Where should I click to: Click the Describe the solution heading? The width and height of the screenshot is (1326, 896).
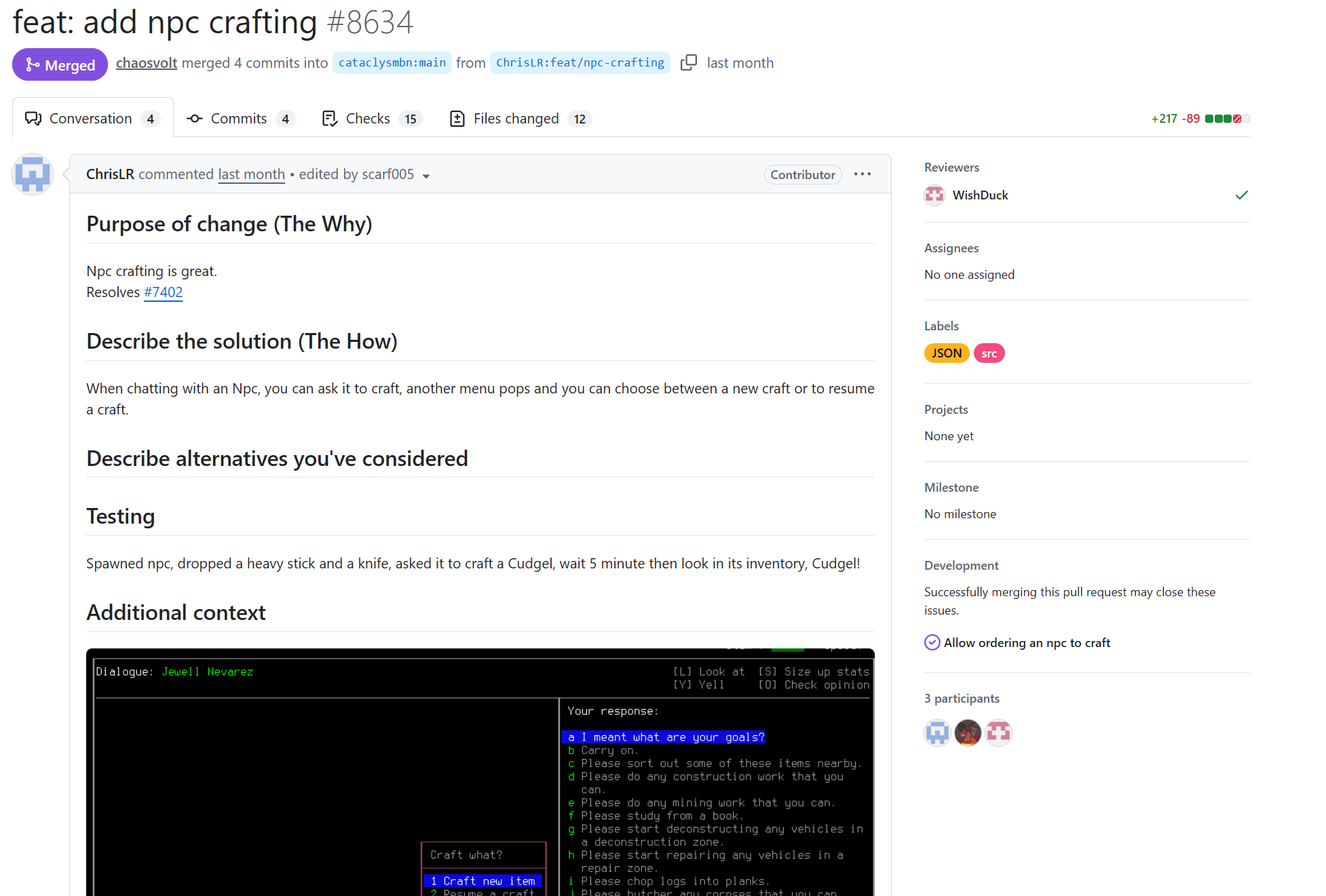[x=242, y=341]
